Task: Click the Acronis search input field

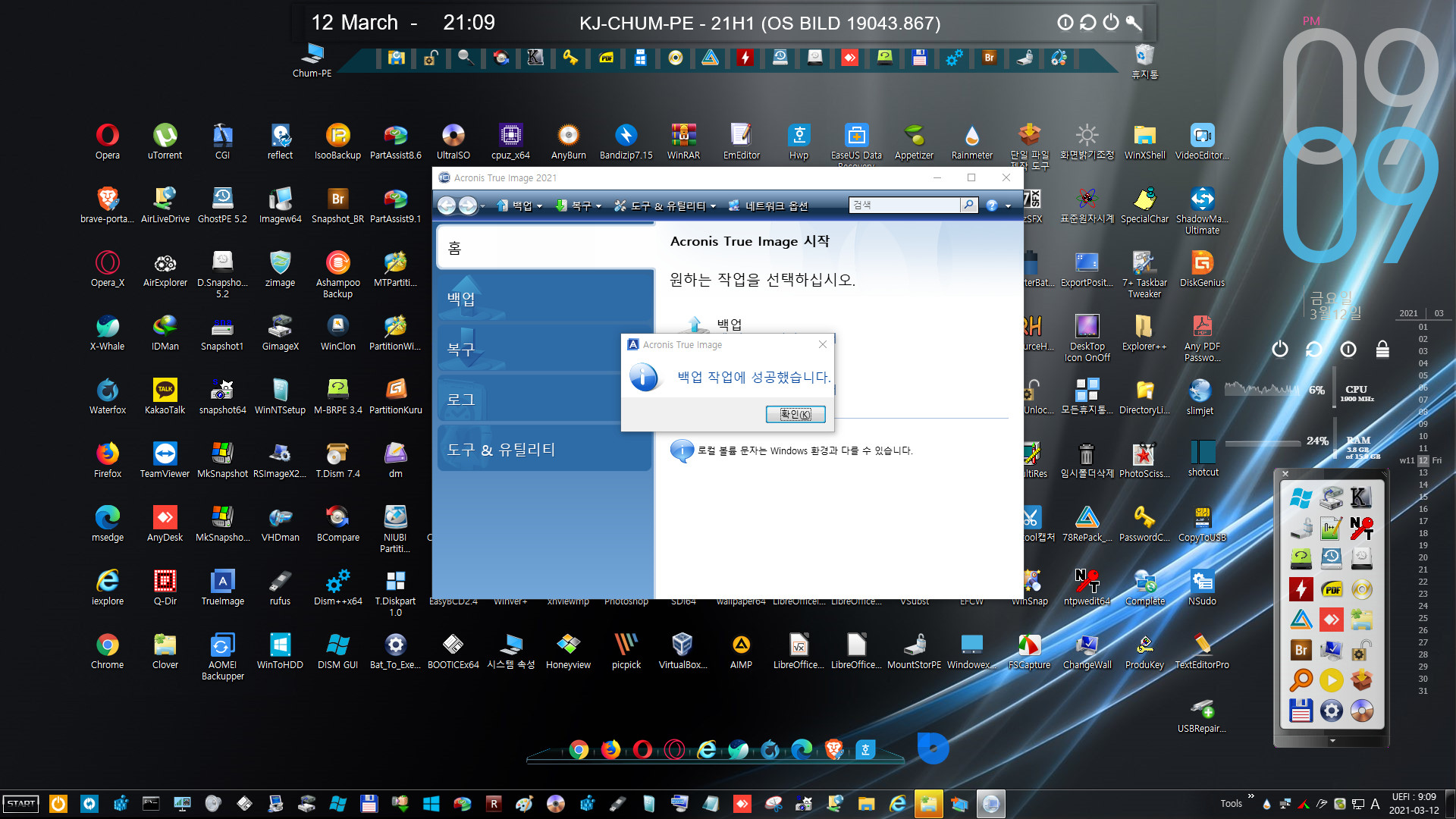Action: (905, 205)
